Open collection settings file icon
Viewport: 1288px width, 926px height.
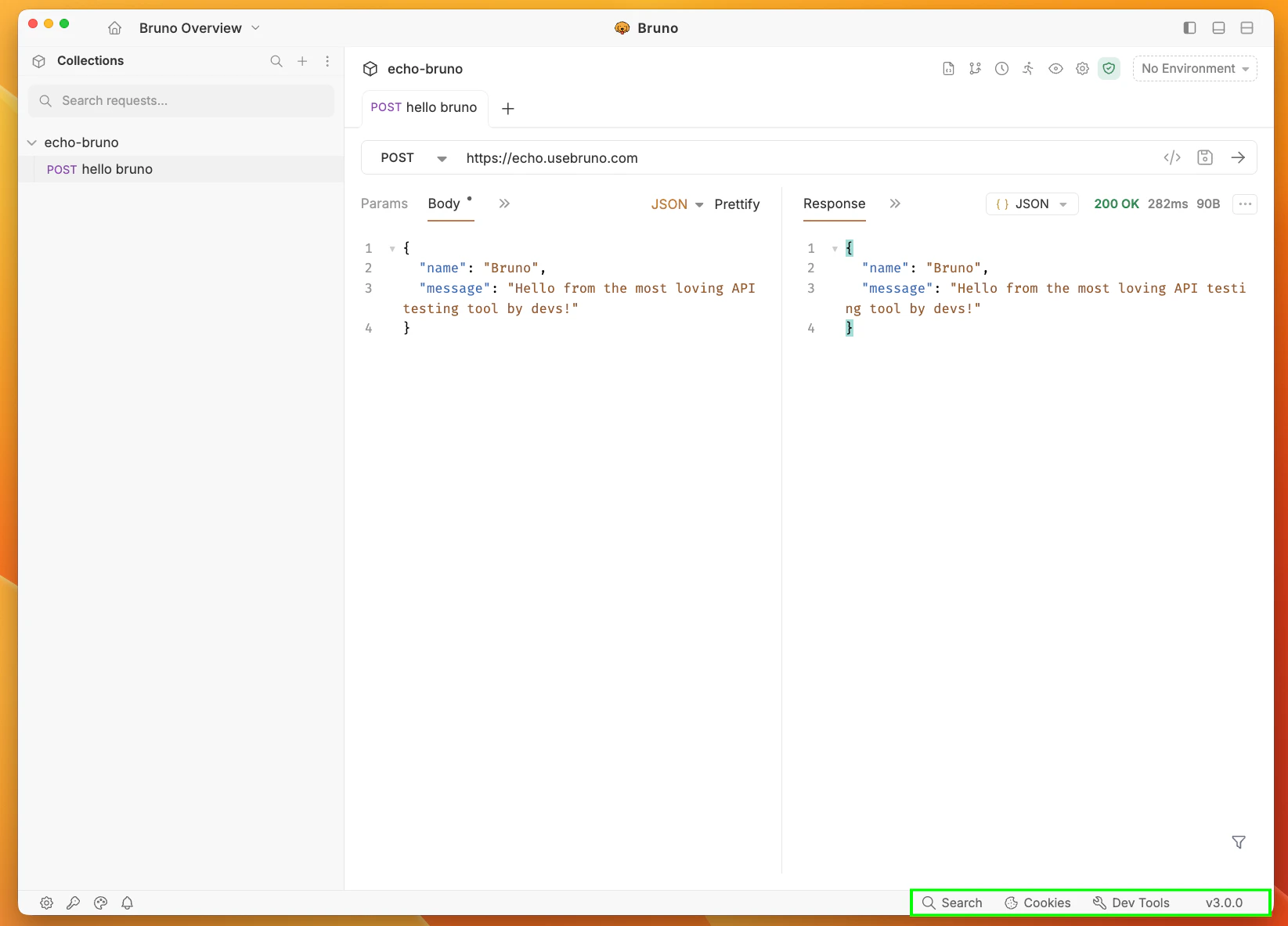click(x=948, y=69)
